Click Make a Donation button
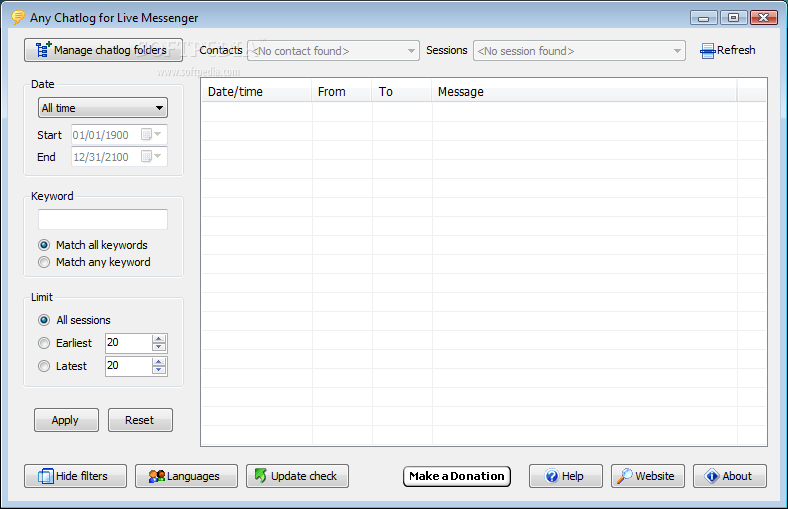Screen dimensions: 788x509 (457, 476)
